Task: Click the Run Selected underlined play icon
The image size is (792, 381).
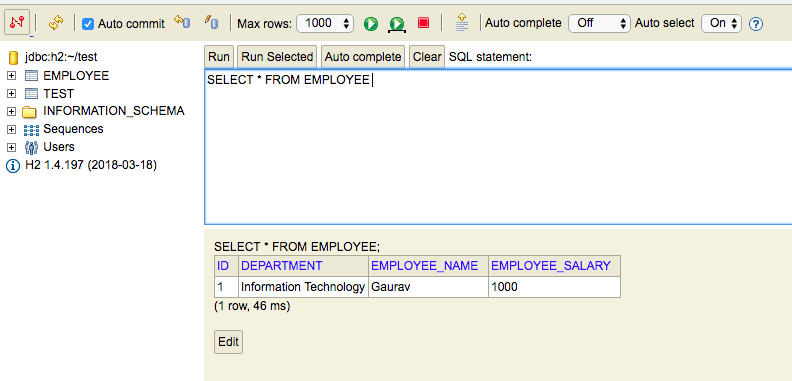Action: click(397, 24)
